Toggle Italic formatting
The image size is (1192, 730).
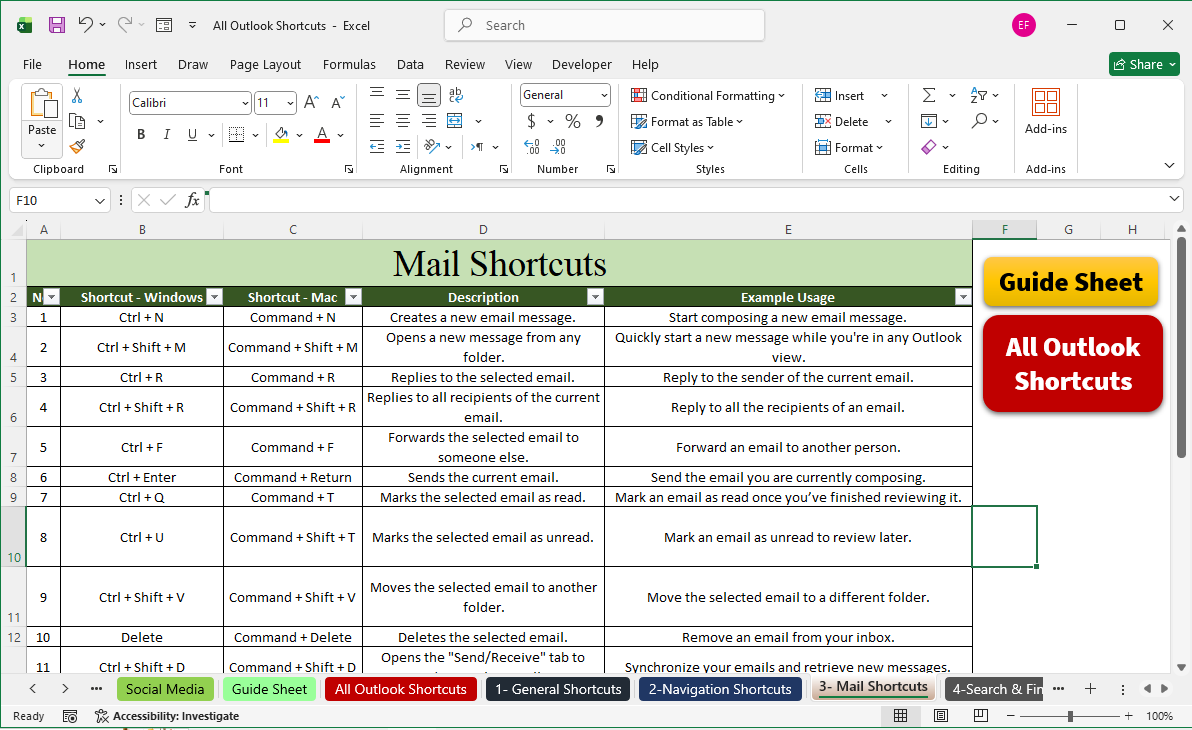pyautogui.click(x=166, y=135)
